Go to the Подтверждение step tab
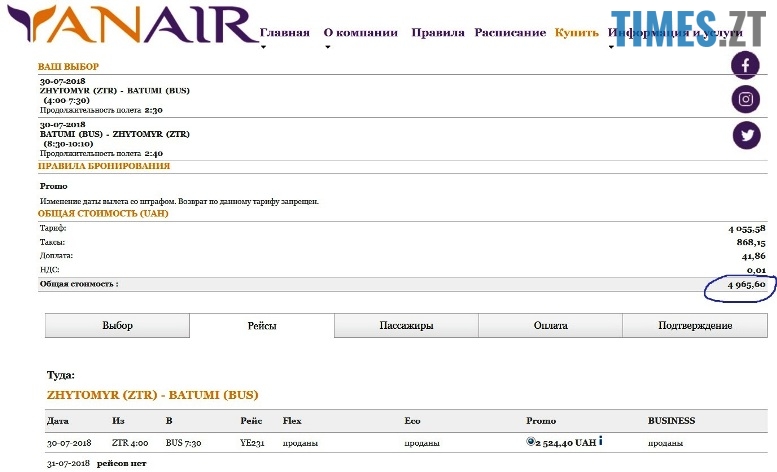The image size is (777, 472). click(695, 325)
